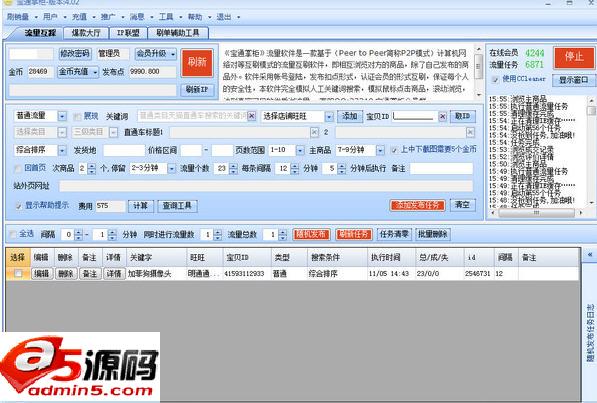Click 详情 in the 加菲狗摄像头 row
Screen dimensions: 597x403
point(114,273)
